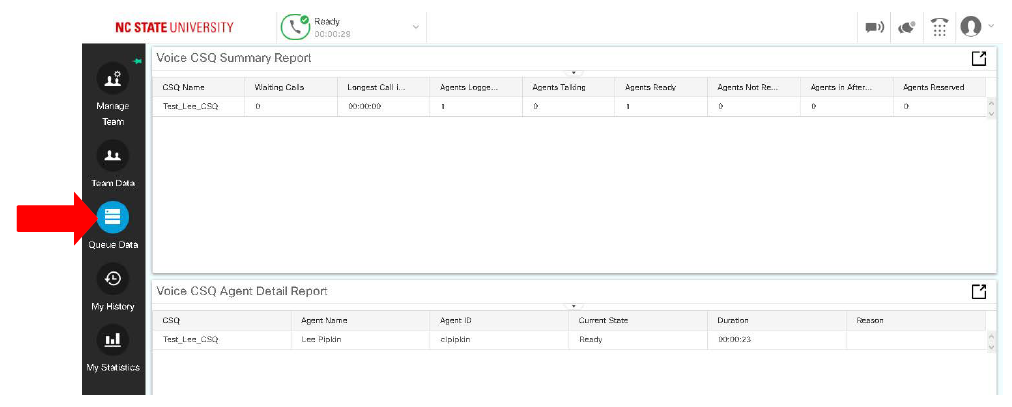Sort by the Agent Name column header
1012x407 pixels.
click(322, 320)
